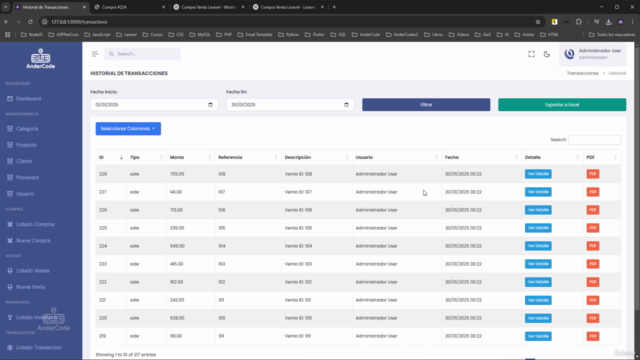Open the AnderCode bookmarks folder

point(366,35)
